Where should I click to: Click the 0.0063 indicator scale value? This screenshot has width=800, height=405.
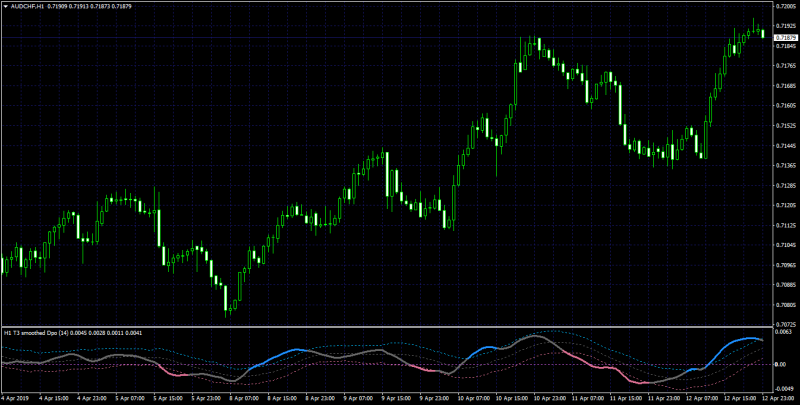(785, 332)
